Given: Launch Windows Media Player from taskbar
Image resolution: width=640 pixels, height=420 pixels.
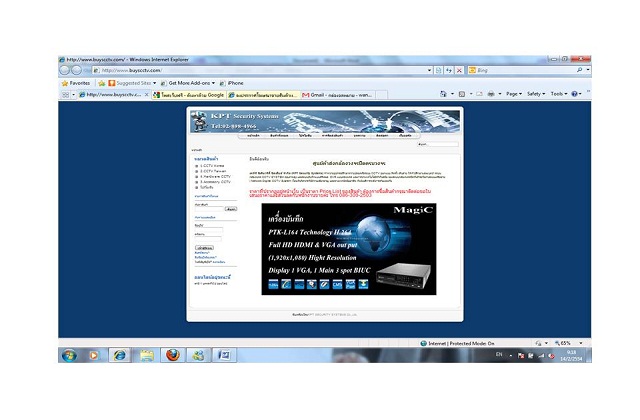Looking at the screenshot, I should 93,356.
